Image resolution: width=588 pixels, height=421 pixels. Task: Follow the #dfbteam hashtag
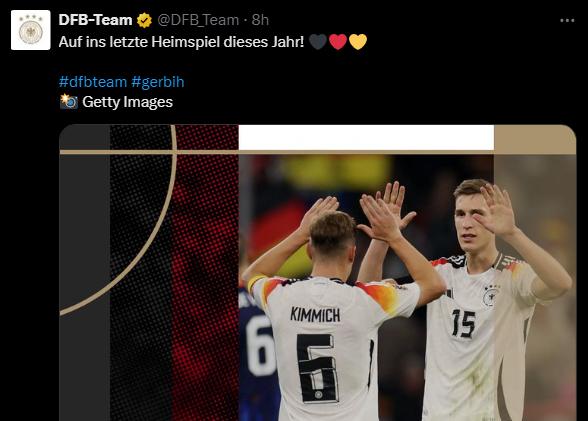point(93,82)
